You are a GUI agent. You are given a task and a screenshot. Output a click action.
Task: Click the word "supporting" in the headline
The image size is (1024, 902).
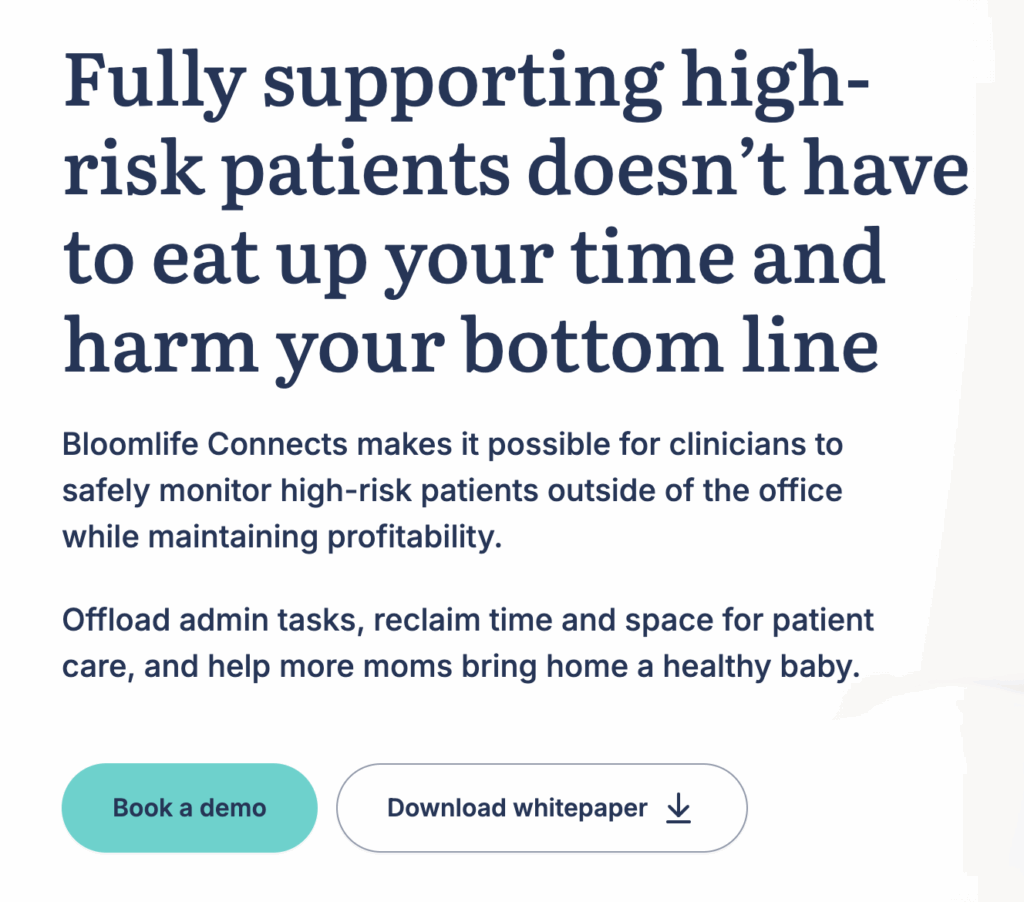click(463, 84)
